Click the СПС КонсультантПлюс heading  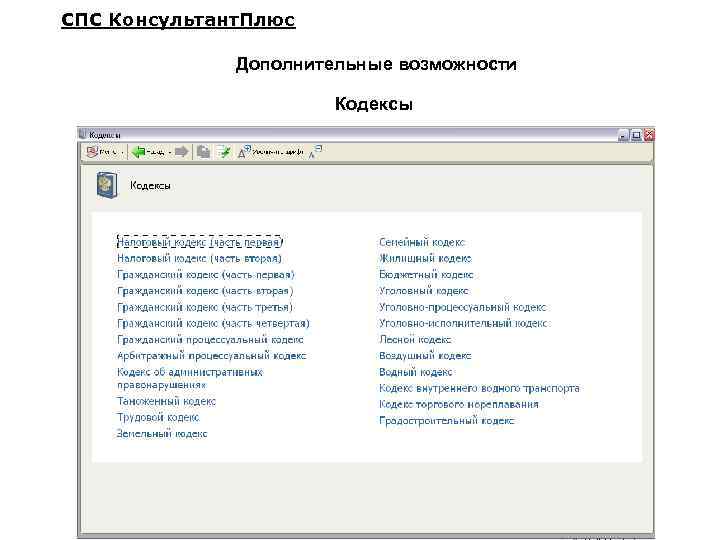pyautogui.click(x=178, y=20)
